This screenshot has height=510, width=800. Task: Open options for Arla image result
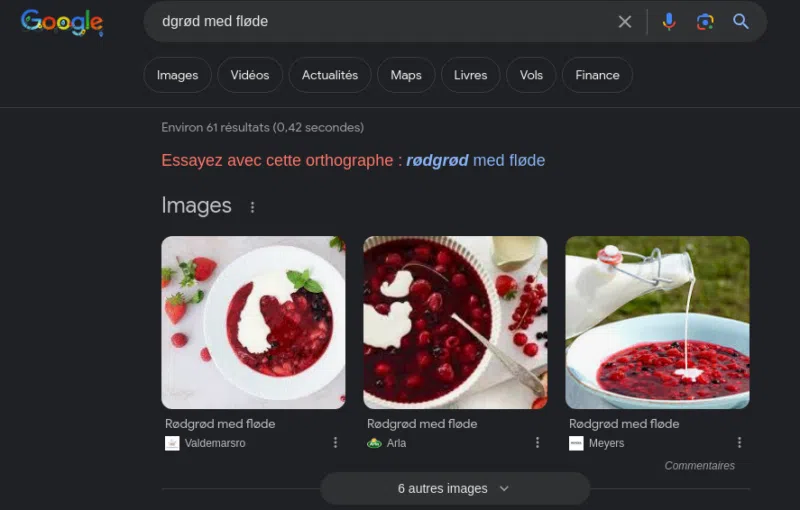coord(537,443)
